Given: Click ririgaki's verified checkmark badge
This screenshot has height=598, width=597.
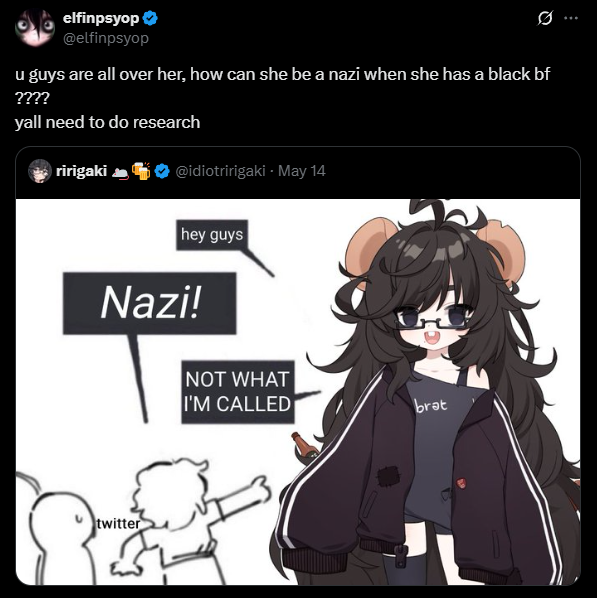Looking at the screenshot, I should pos(162,171).
